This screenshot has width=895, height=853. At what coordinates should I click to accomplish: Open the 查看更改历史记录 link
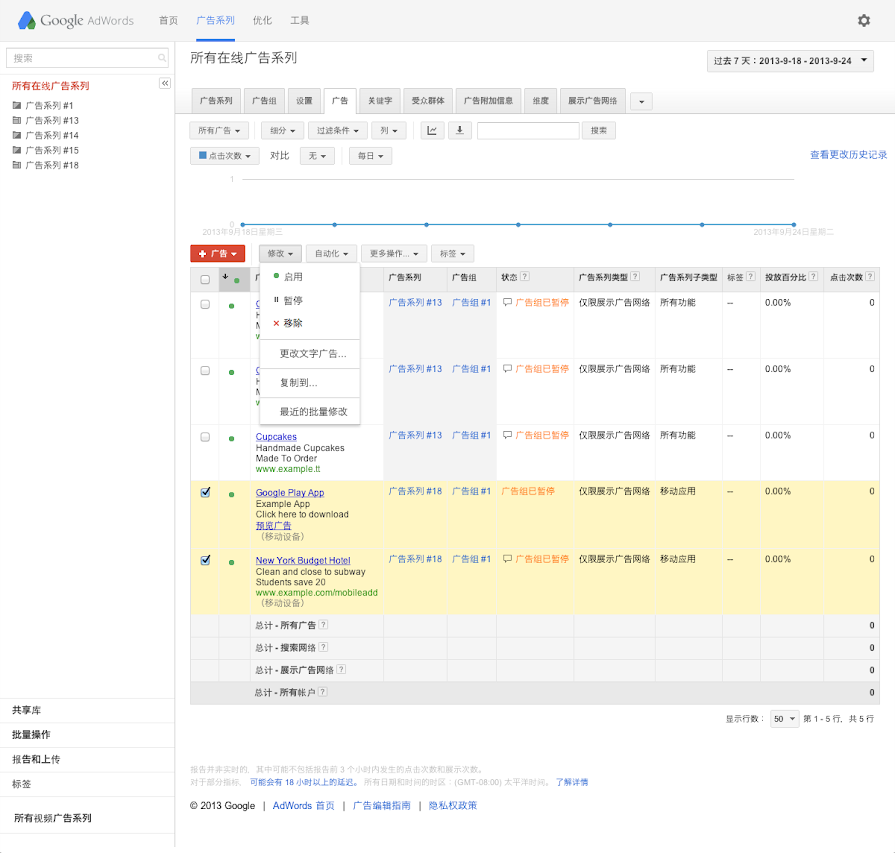point(848,155)
